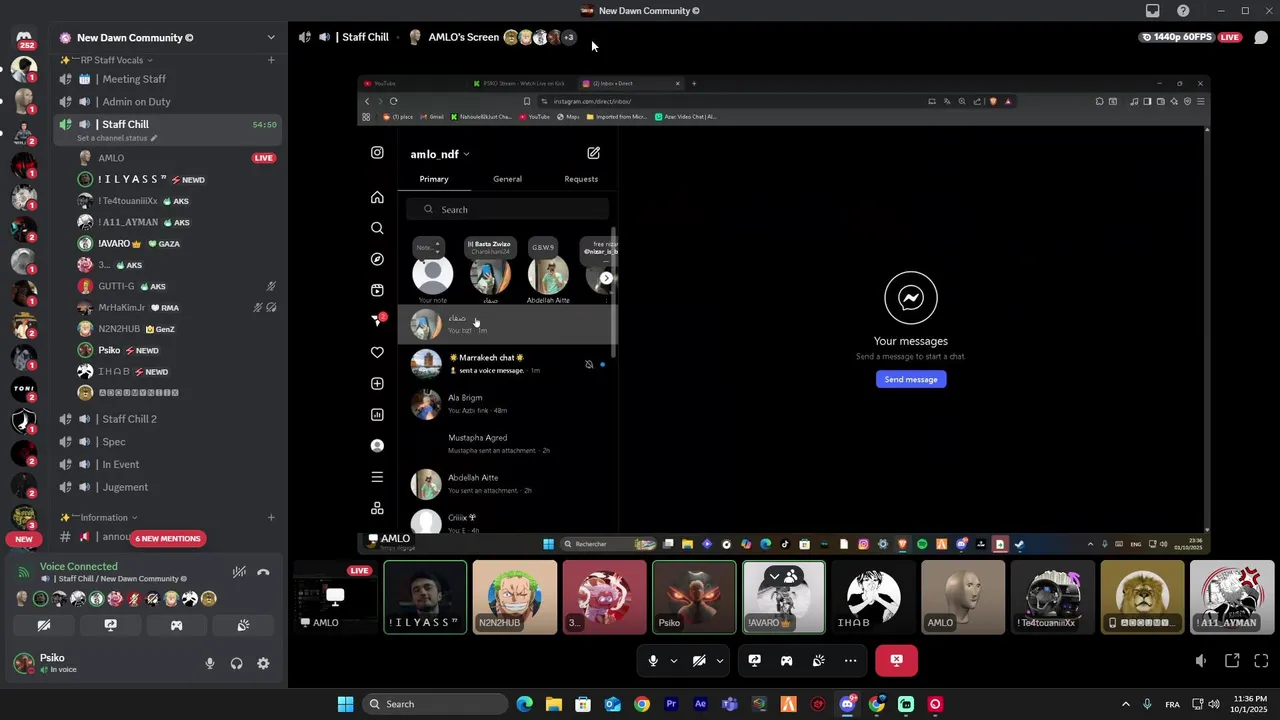The width and height of the screenshot is (1280, 720).
Task: Click the +3 viewers badge
Action: pyautogui.click(x=569, y=37)
